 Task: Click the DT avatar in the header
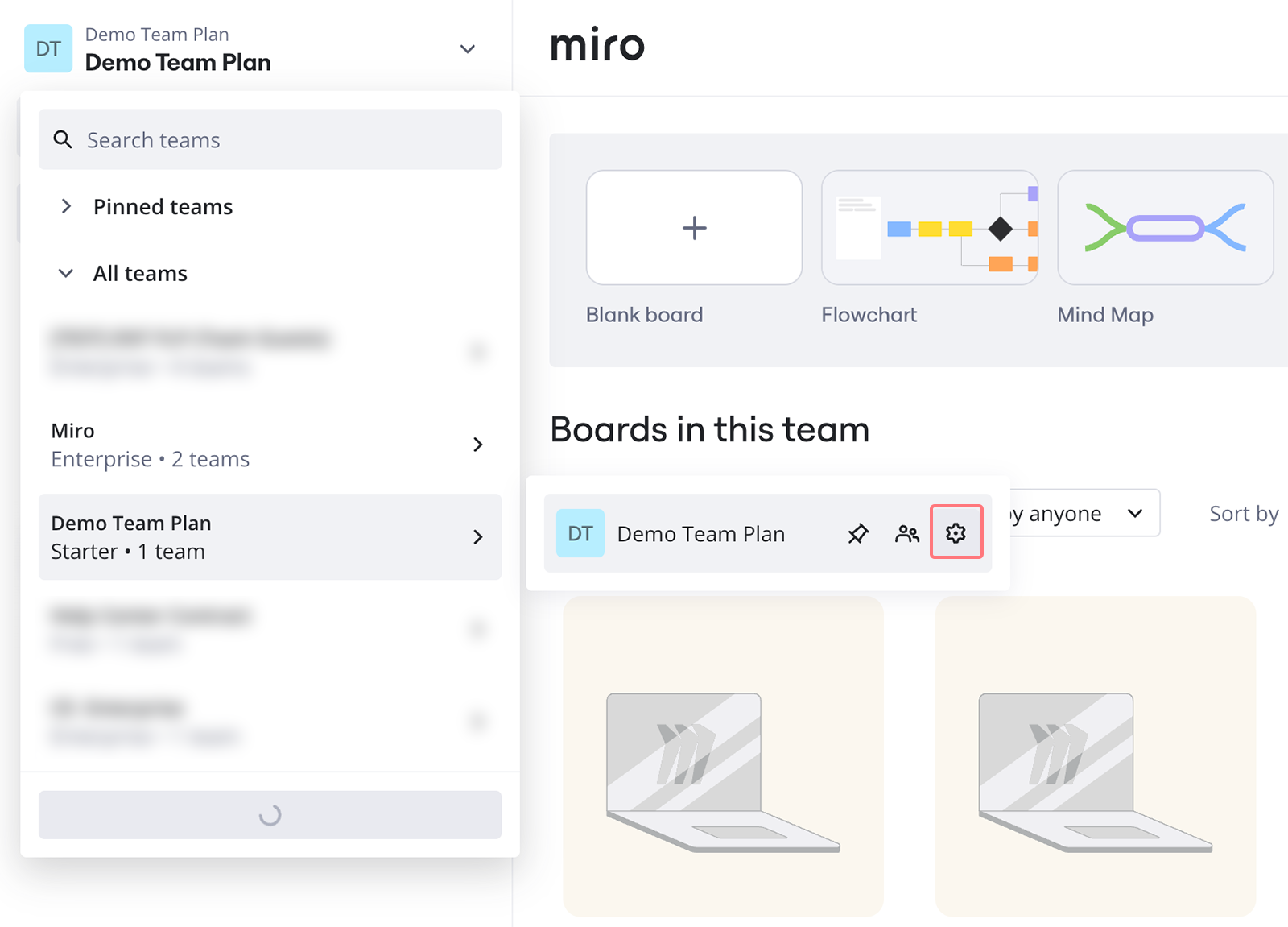click(48, 49)
